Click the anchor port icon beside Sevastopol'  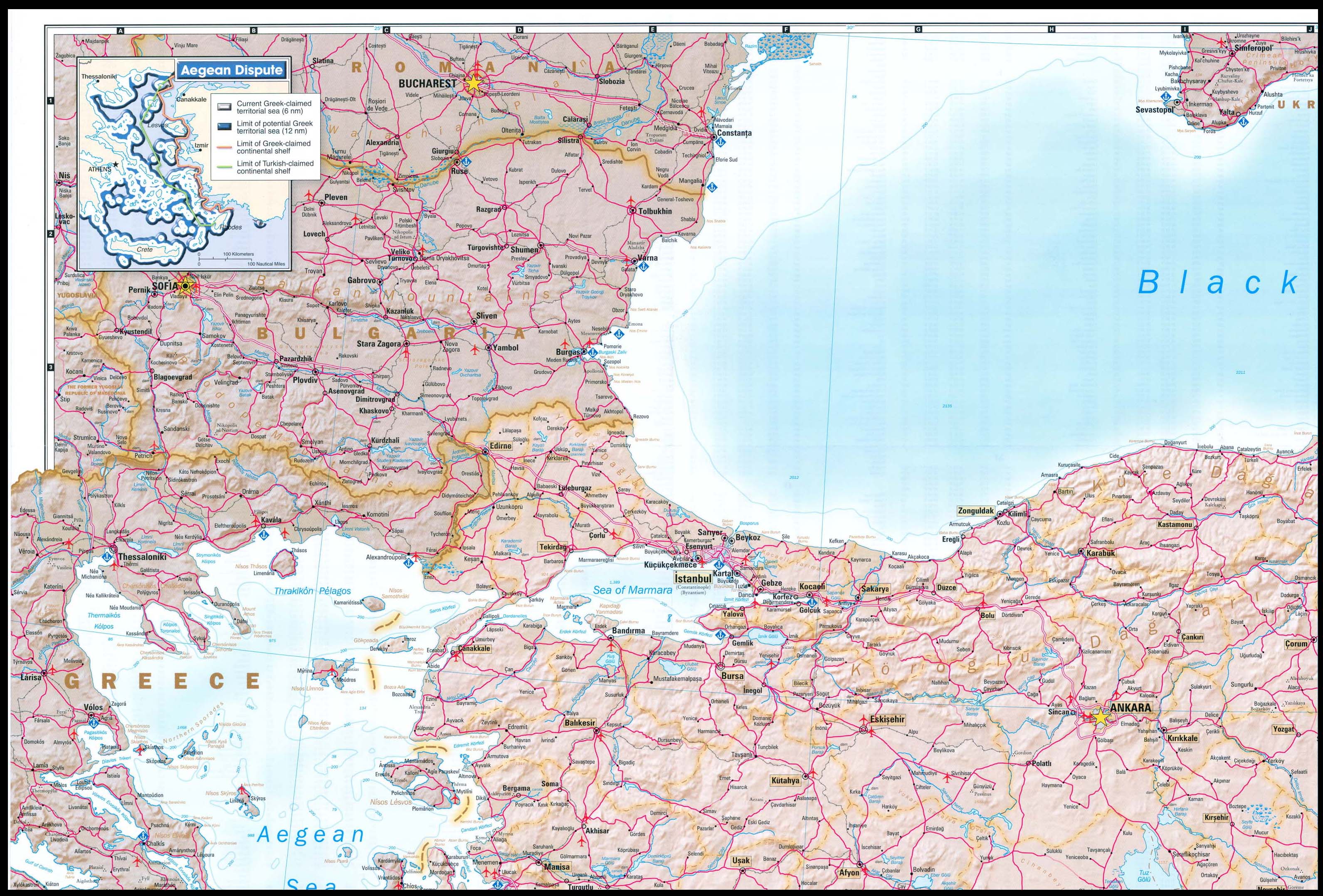[x=1165, y=97]
